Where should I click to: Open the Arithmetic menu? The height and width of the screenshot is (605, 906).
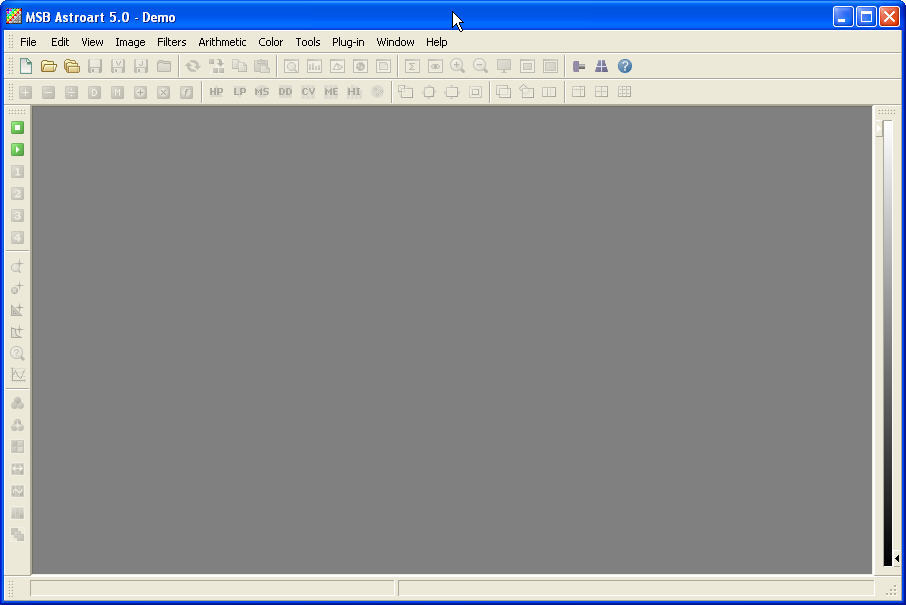222,42
